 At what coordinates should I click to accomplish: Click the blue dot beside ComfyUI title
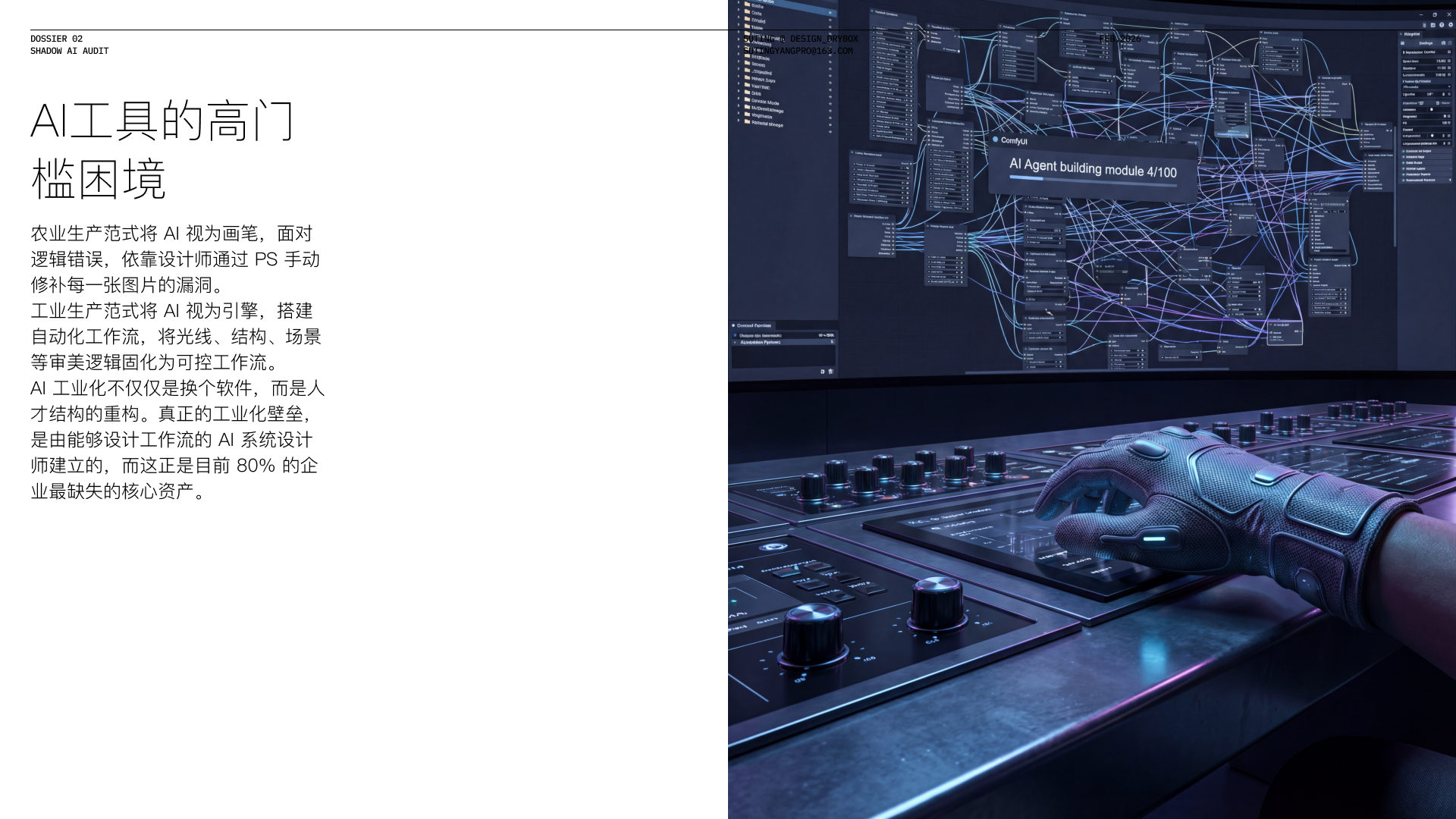(995, 140)
